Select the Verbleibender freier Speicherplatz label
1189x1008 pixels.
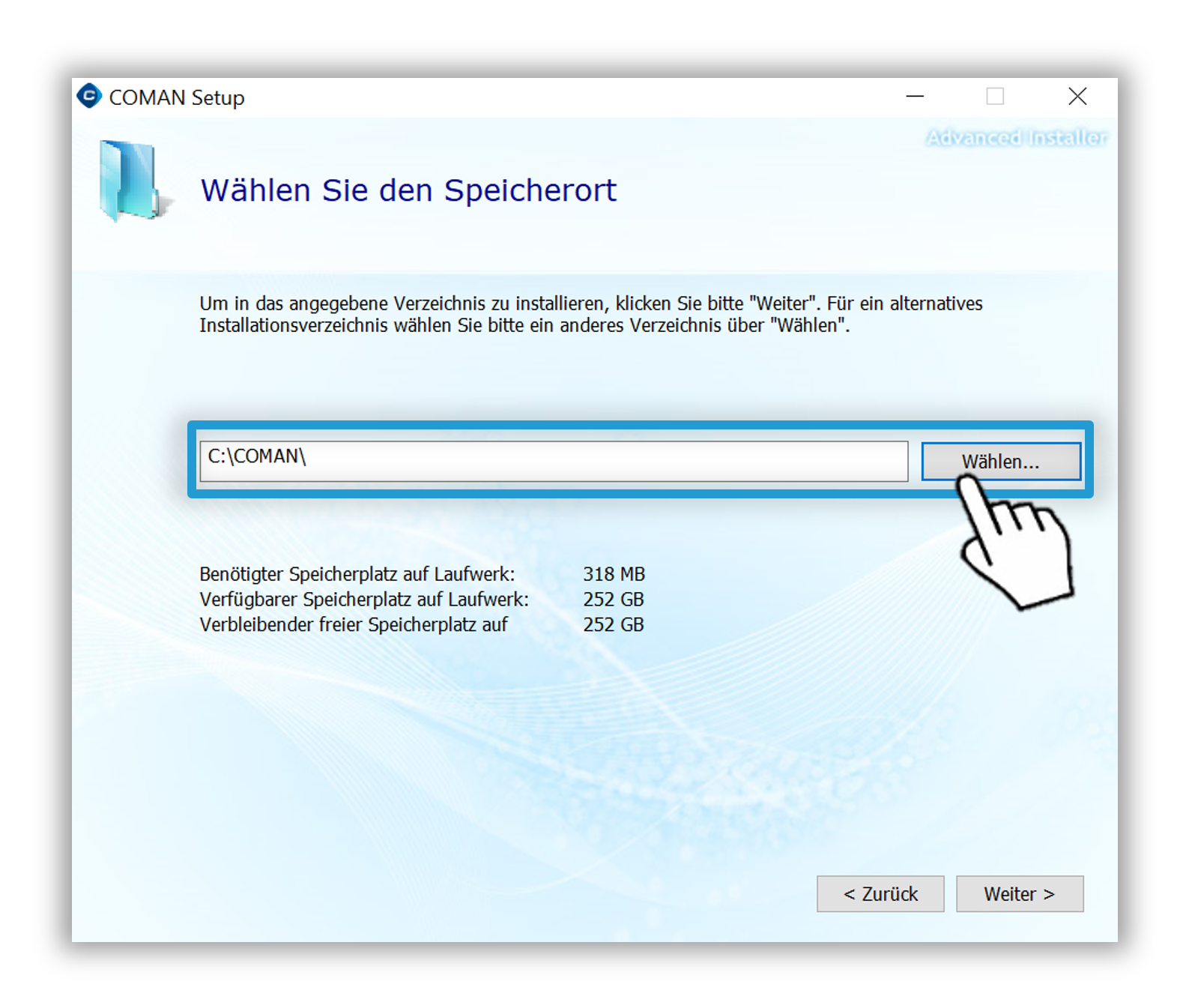(x=354, y=624)
